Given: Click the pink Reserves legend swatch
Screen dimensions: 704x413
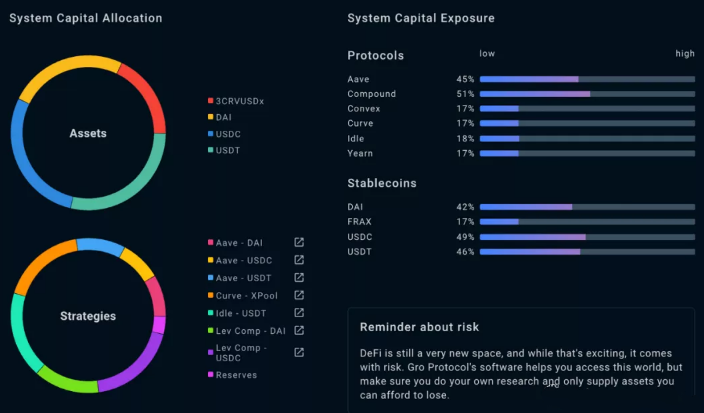Looking at the screenshot, I should tap(210, 374).
